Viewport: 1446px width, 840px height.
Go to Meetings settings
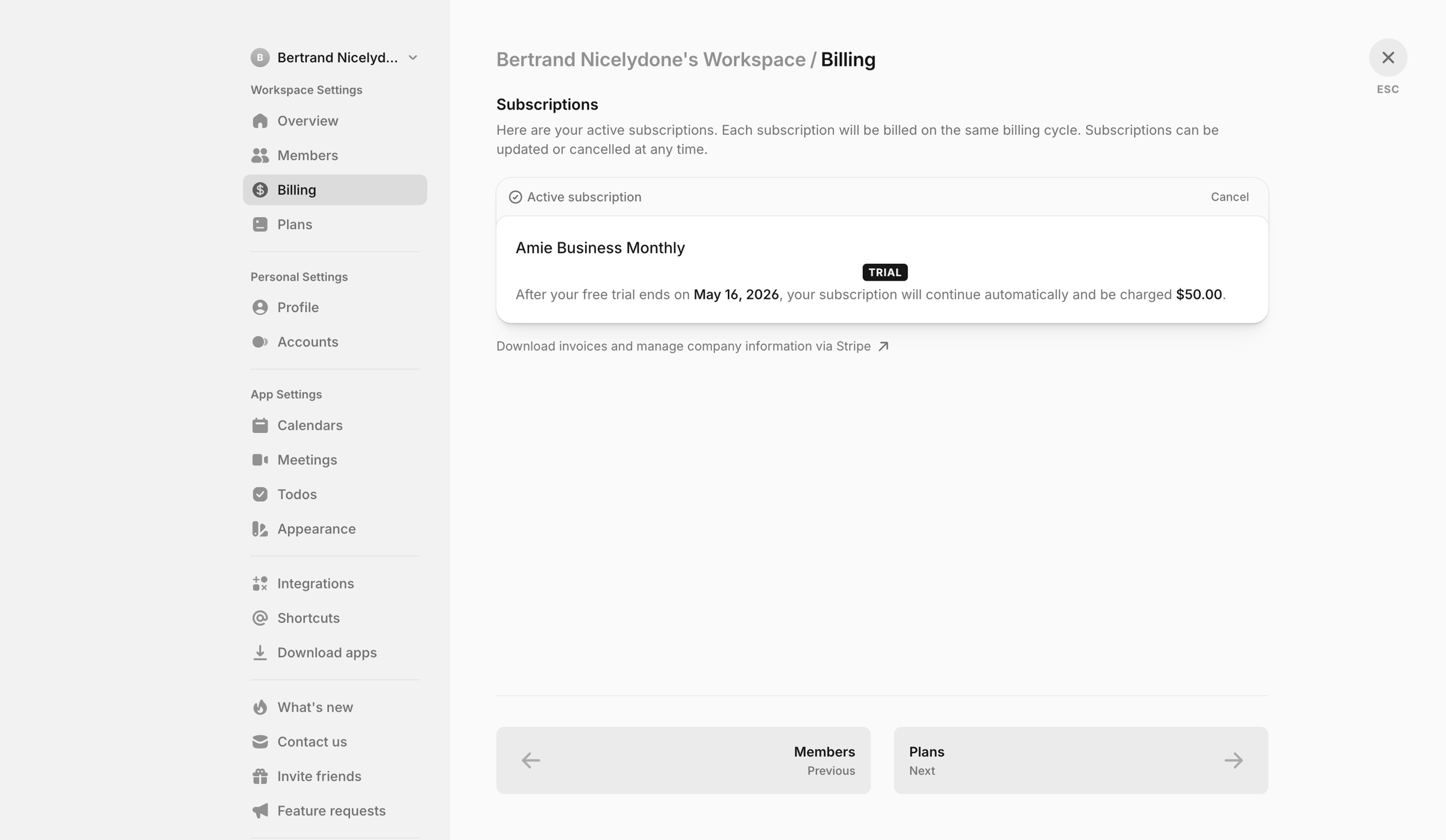pyautogui.click(x=334, y=460)
